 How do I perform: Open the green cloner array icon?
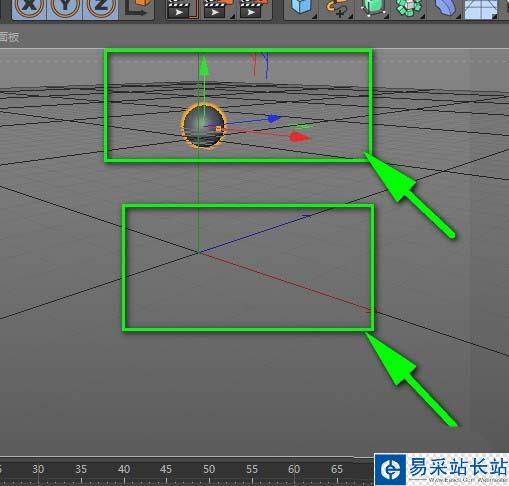click(409, 8)
